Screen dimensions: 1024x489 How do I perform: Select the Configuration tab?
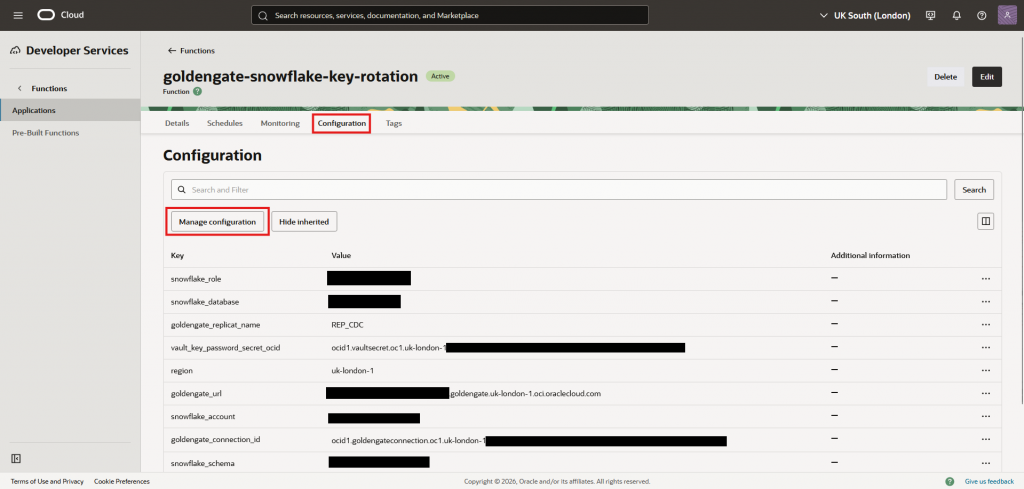point(342,123)
